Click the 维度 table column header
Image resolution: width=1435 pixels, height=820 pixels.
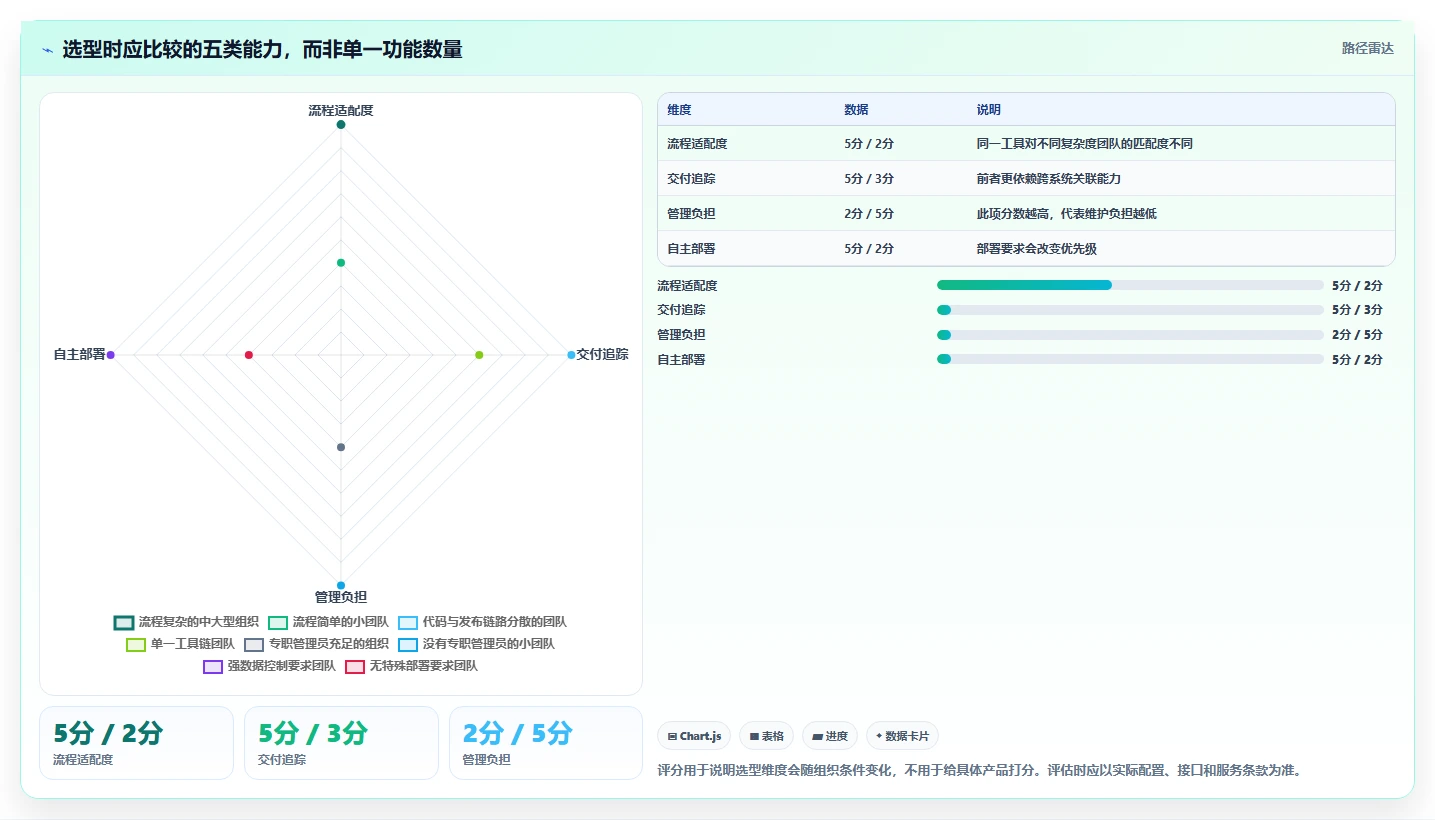pyautogui.click(x=680, y=110)
